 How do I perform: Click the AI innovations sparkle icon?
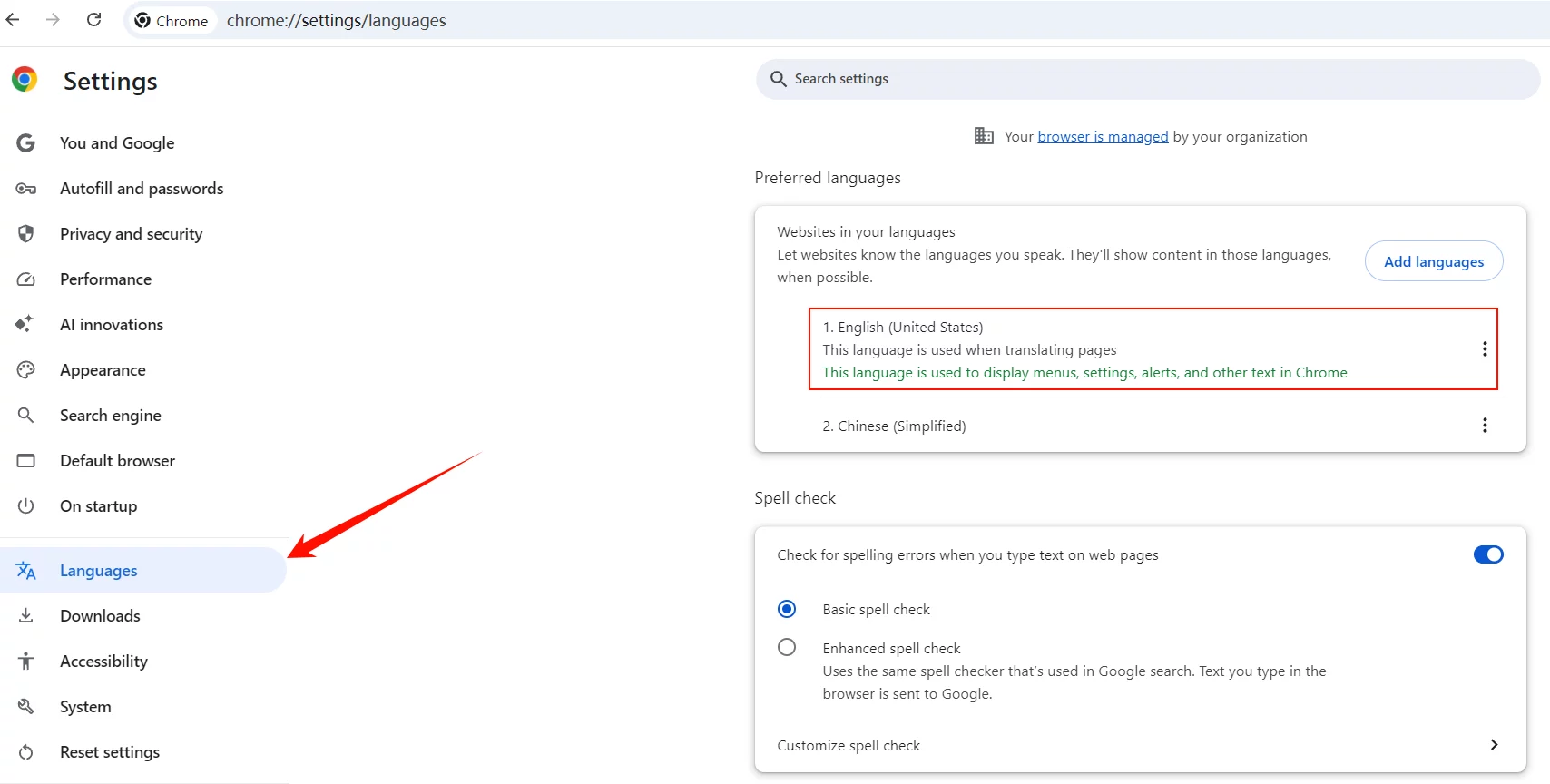[25, 324]
